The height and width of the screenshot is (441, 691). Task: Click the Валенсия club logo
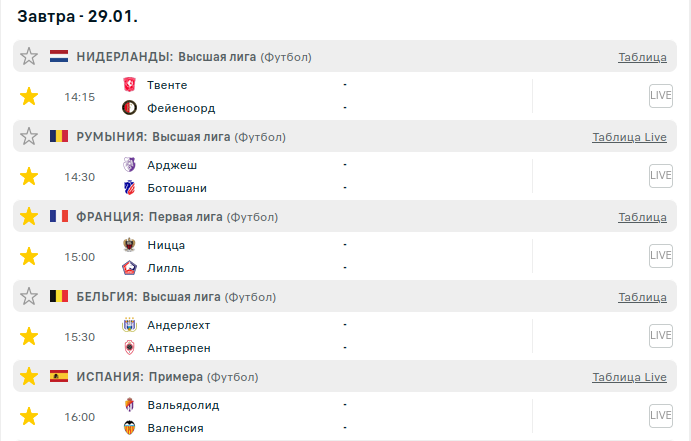[x=129, y=428]
